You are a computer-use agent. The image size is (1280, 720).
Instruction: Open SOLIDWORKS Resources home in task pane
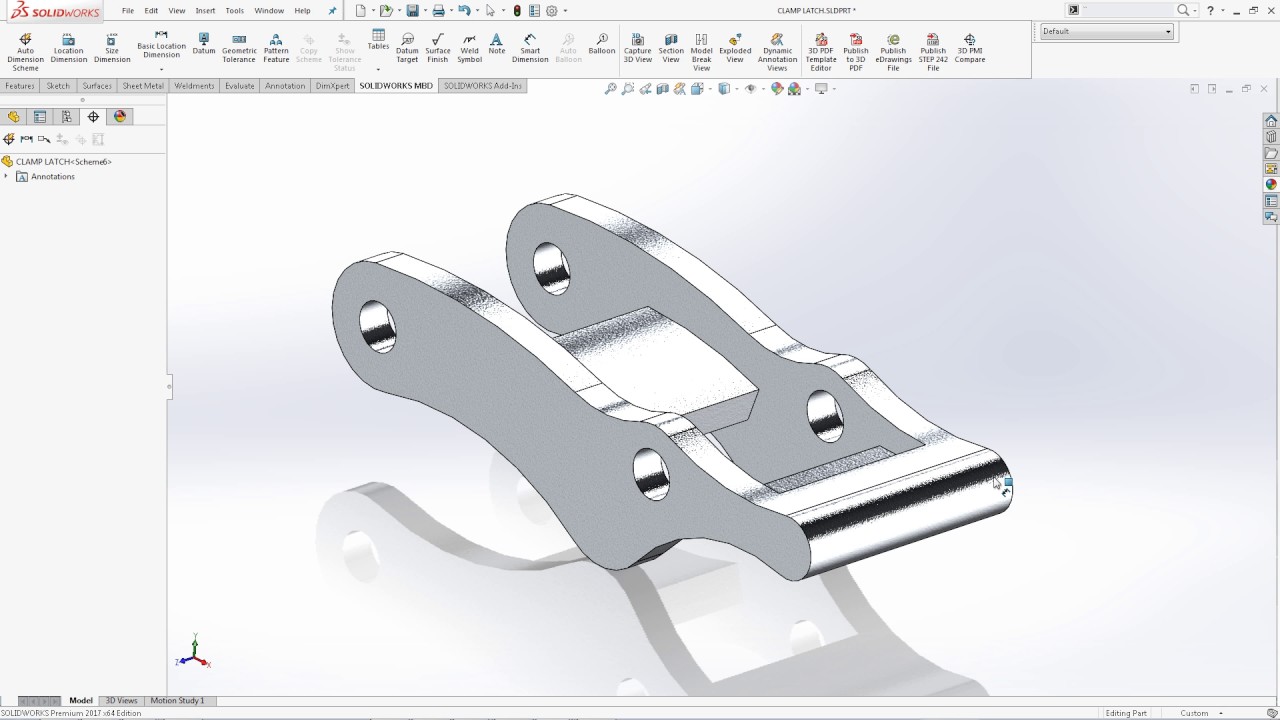point(1271,121)
